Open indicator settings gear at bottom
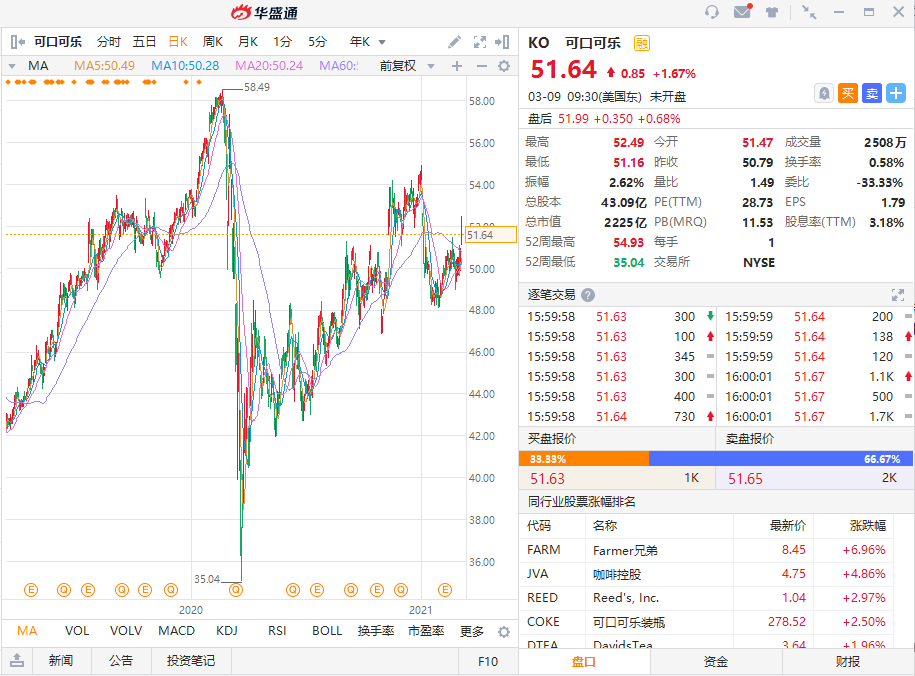Image resolution: width=915 pixels, height=676 pixels. coord(504,632)
